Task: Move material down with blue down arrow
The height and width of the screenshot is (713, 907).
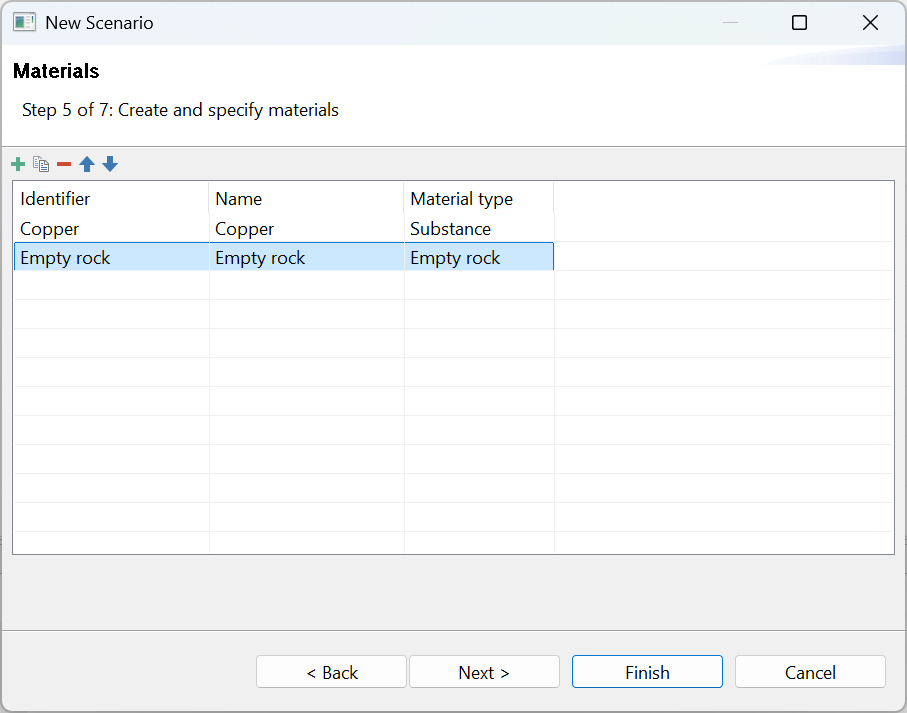Action: point(110,164)
